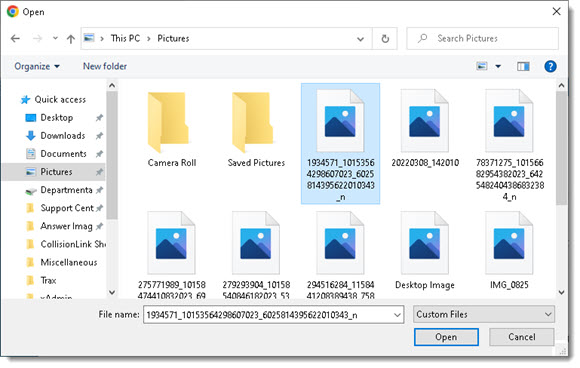
Task: Click the pin icon next to Documents
Action: [x=99, y=154]
